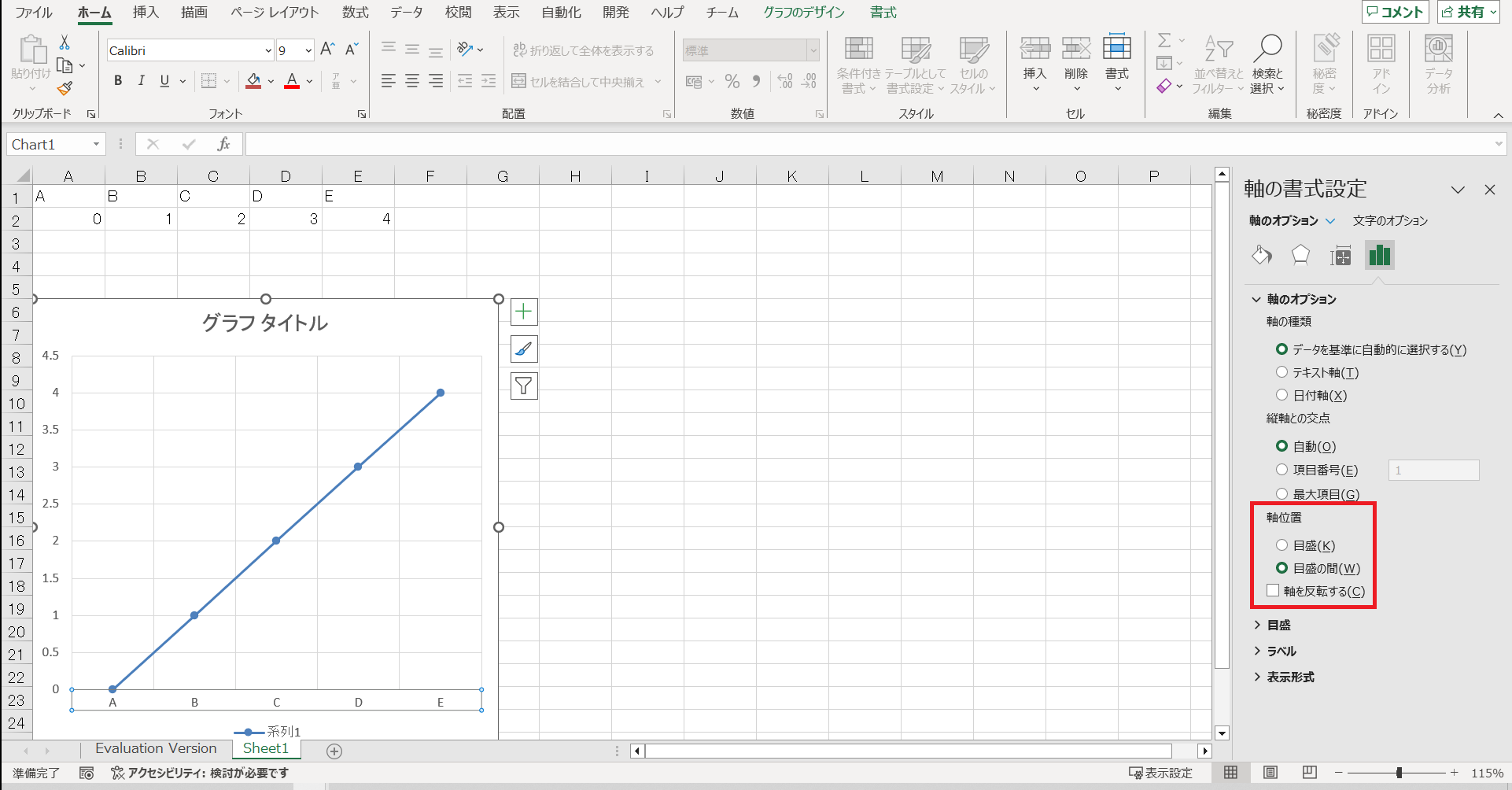Viewport: 1512px width, 790px height.
Task: Center text horizontally in the ribbon
Action: [411, 81]
